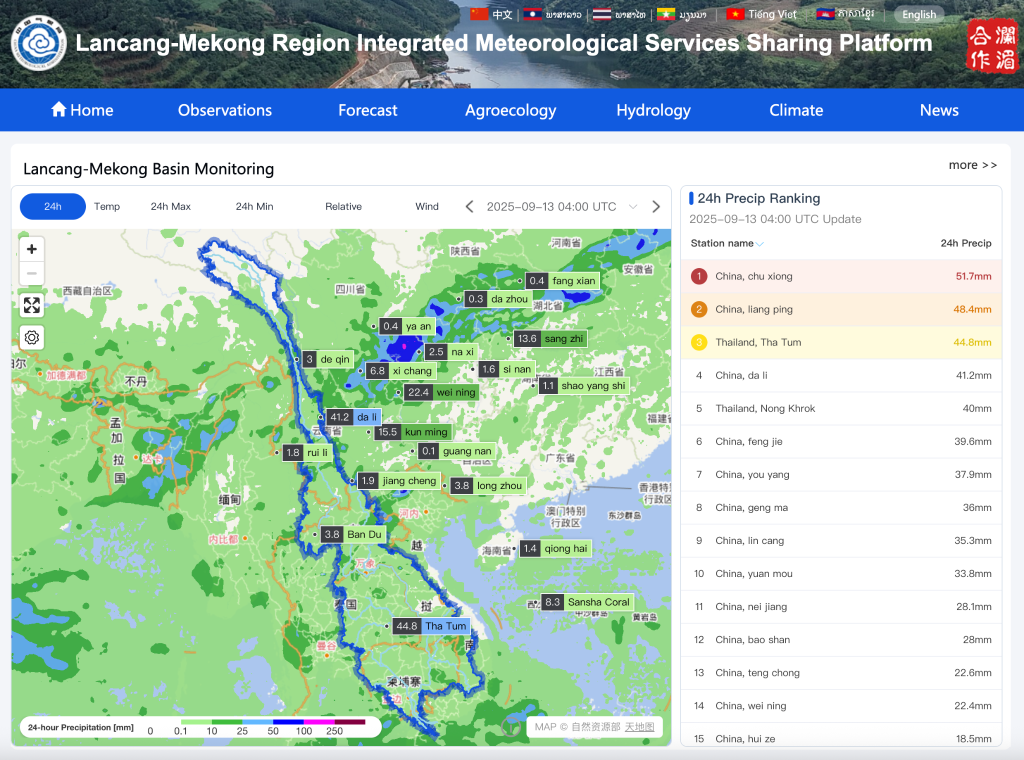Expand monitoring section via 'more >>'
This screenshot has height=760, width=1024.
click(972, 165)
